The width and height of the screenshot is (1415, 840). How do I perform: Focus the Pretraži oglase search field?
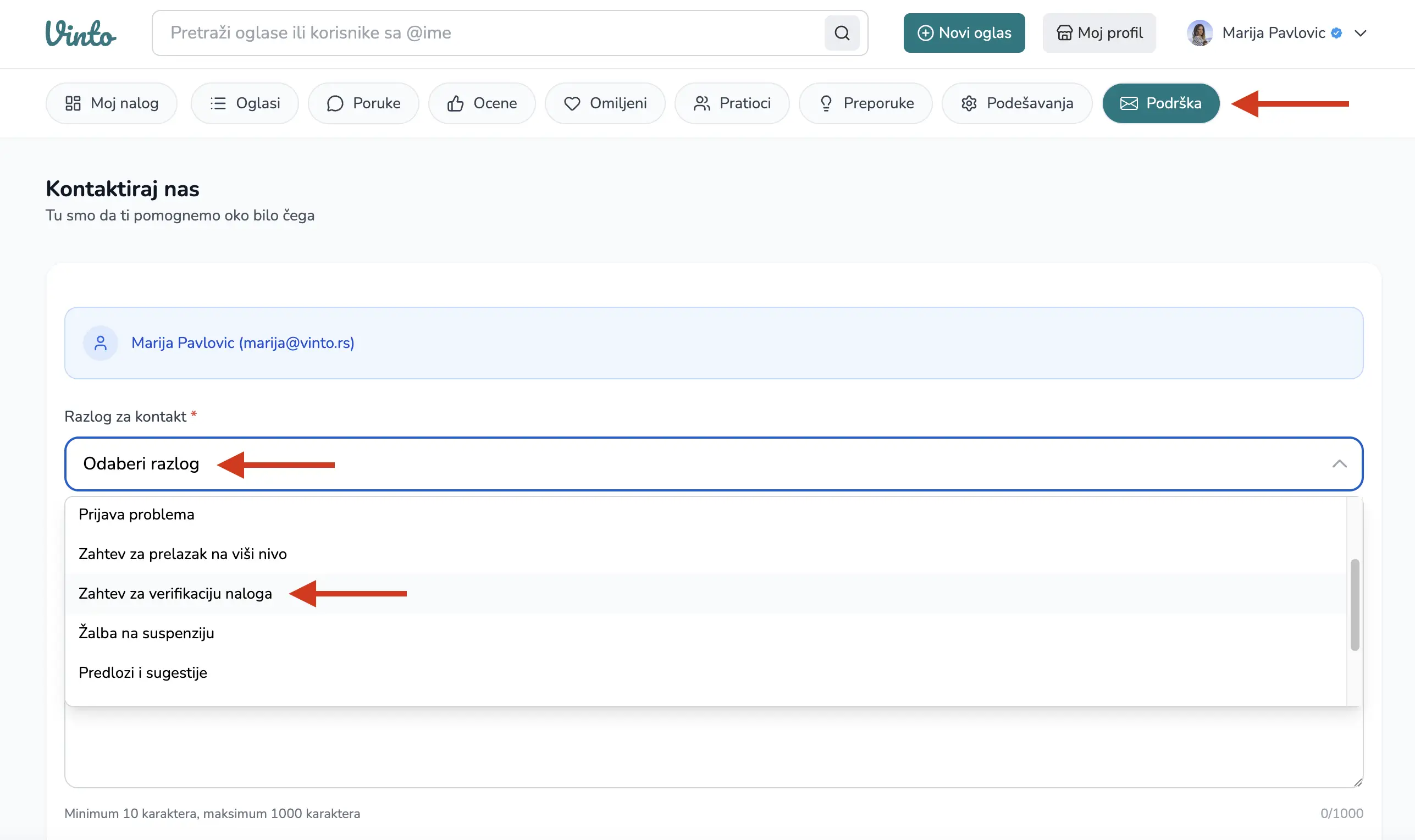487,33
